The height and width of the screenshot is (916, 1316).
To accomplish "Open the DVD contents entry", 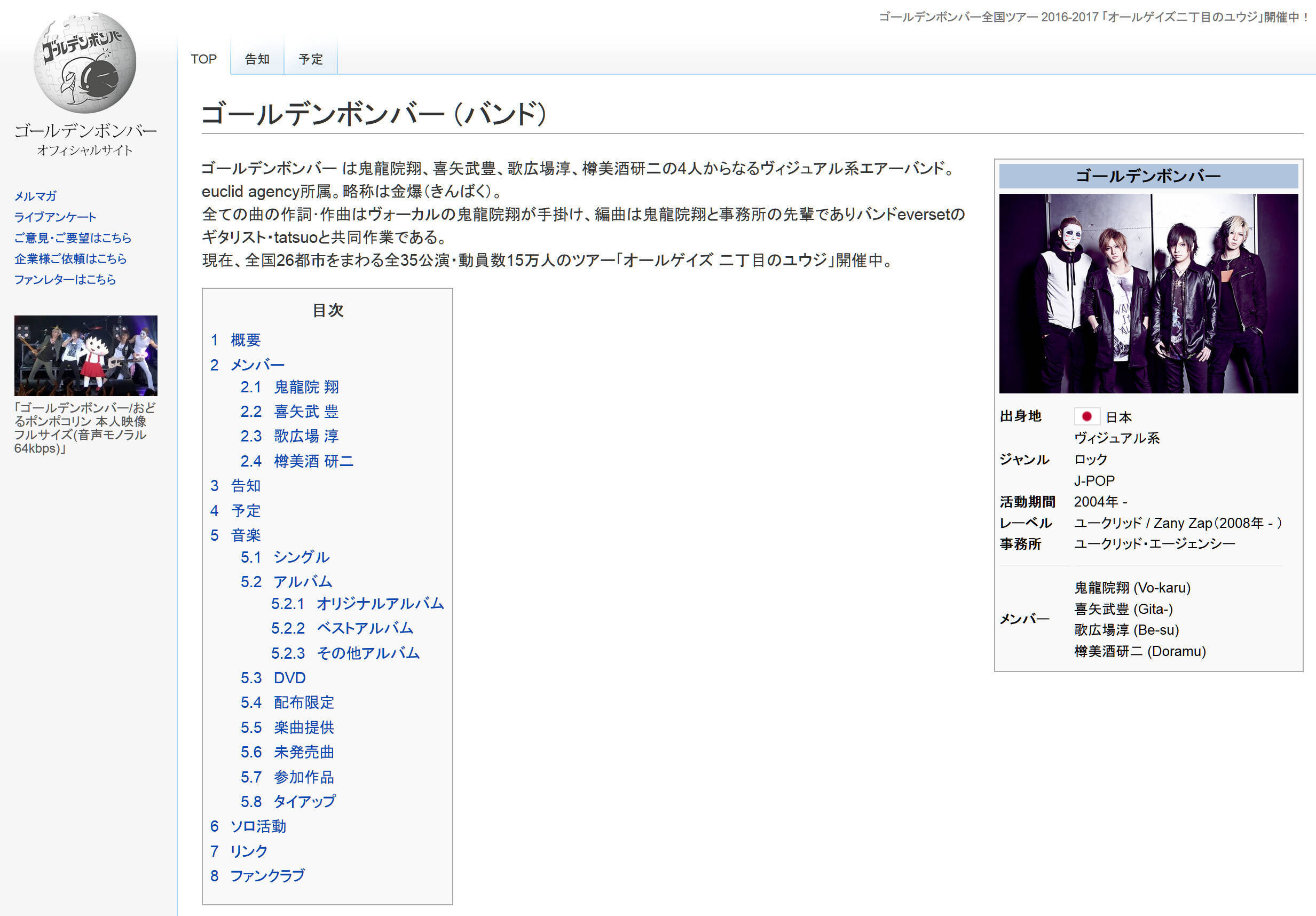I will point(289,677).
